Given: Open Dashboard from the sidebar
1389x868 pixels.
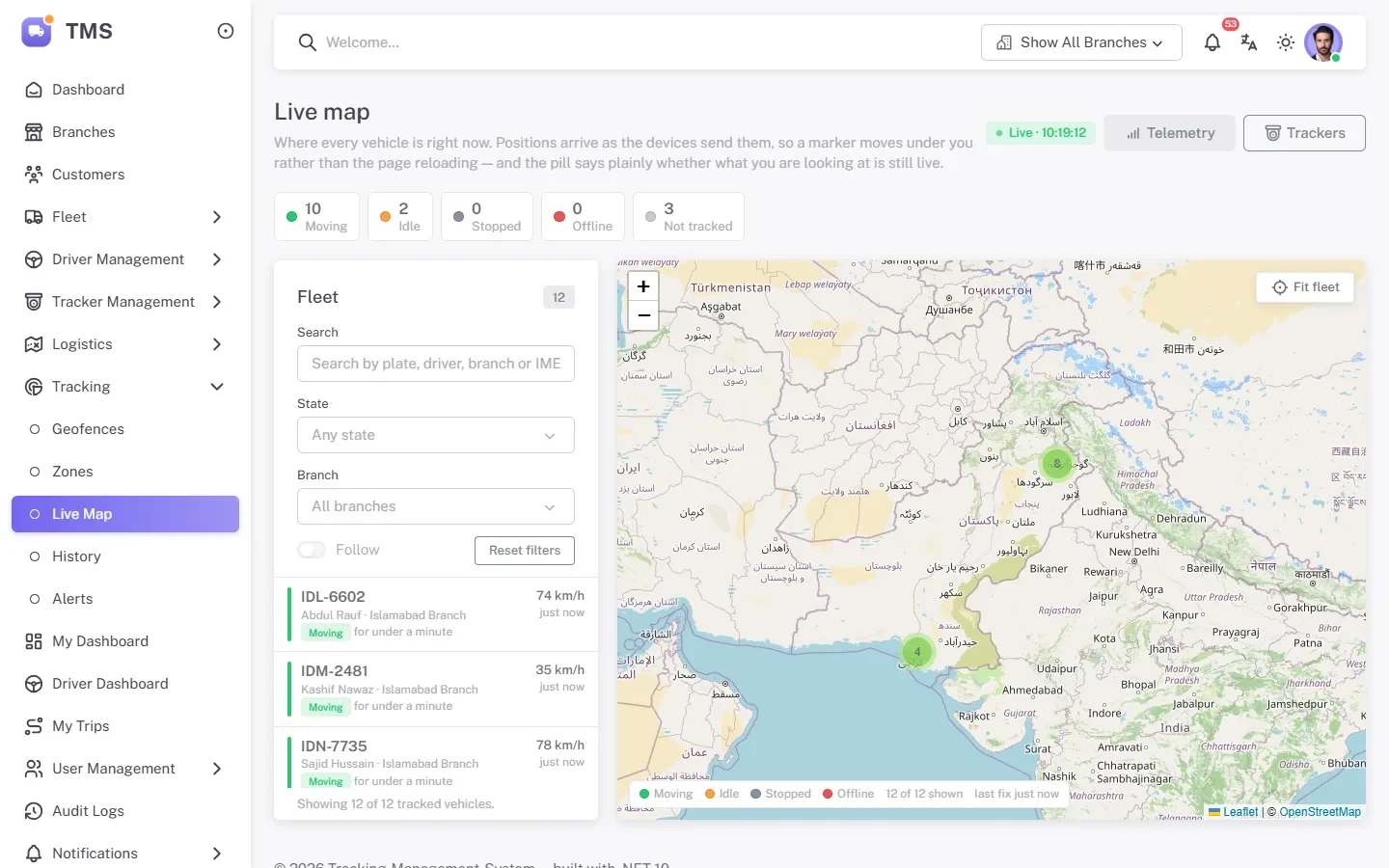Looking at the screenshot, I should coord(125,90).
